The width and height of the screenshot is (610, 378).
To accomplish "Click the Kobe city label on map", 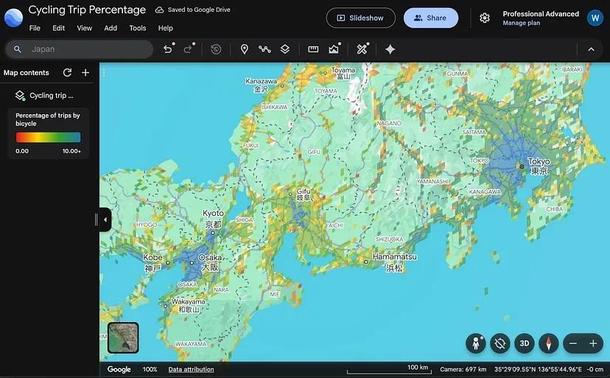I will tap(153, 262).
